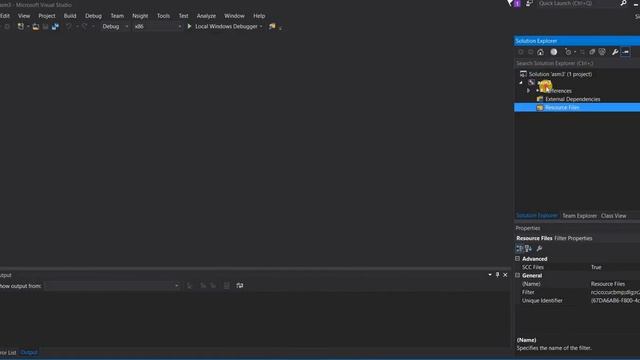Open the x86 platform dropdown
640x360 pixels.
click(157, 27)
